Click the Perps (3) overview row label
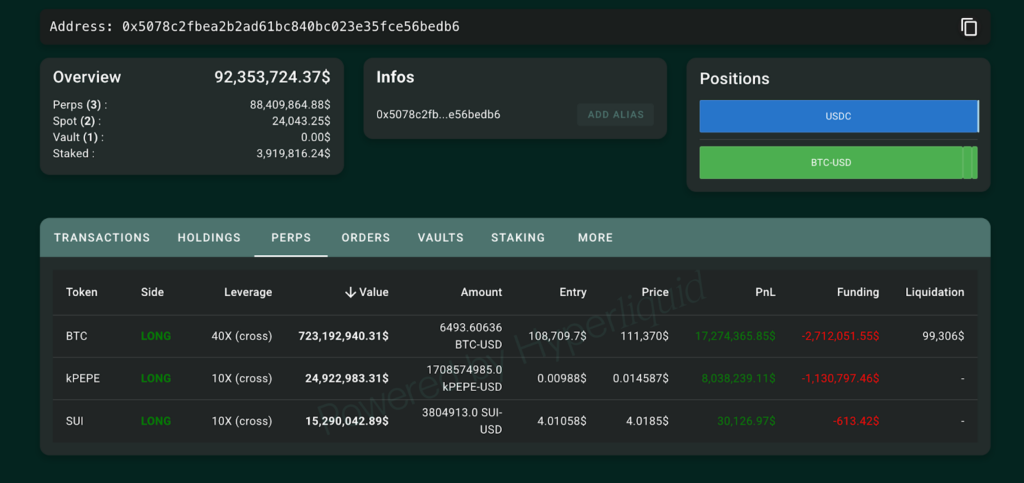The width and height of the screenshot is (1024, 483). tap(80, 104)
